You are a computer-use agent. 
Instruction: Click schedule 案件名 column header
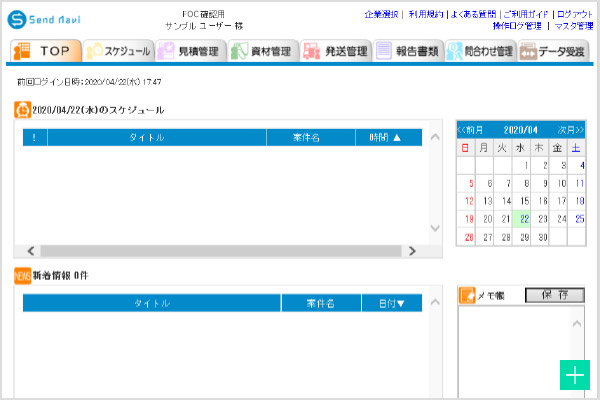(311, 137)
